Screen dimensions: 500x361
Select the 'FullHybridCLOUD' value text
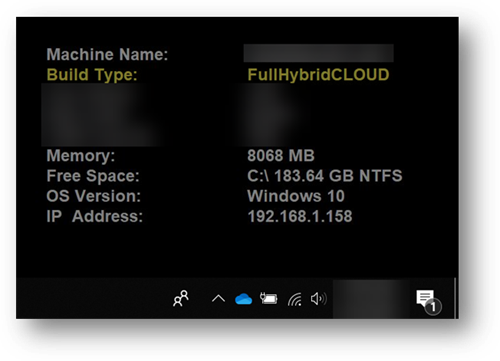coord(318,75)
